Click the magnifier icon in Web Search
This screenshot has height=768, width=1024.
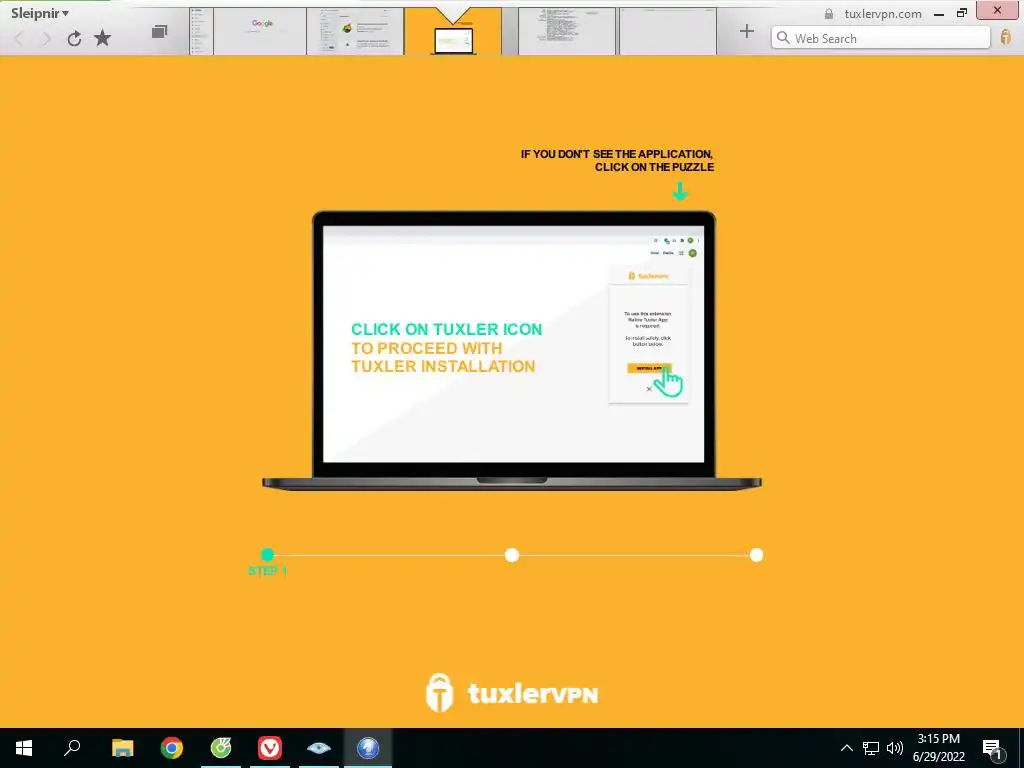tap(783, 38)
